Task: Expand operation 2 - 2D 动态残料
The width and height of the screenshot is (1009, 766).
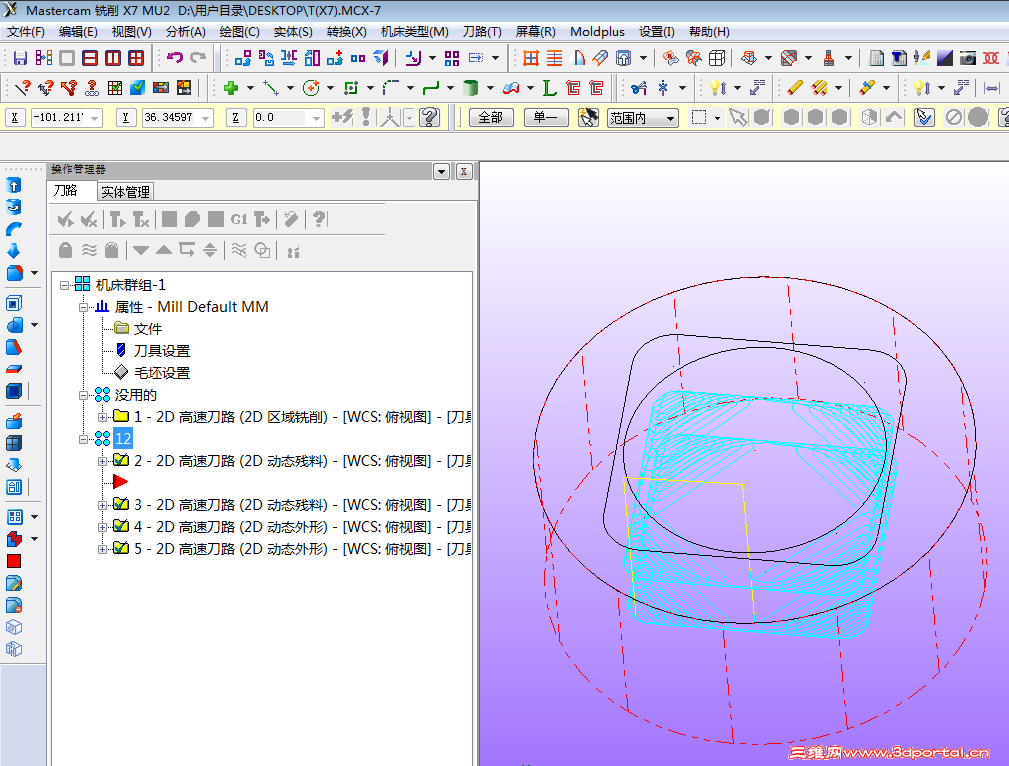Action: coord(102,461)
